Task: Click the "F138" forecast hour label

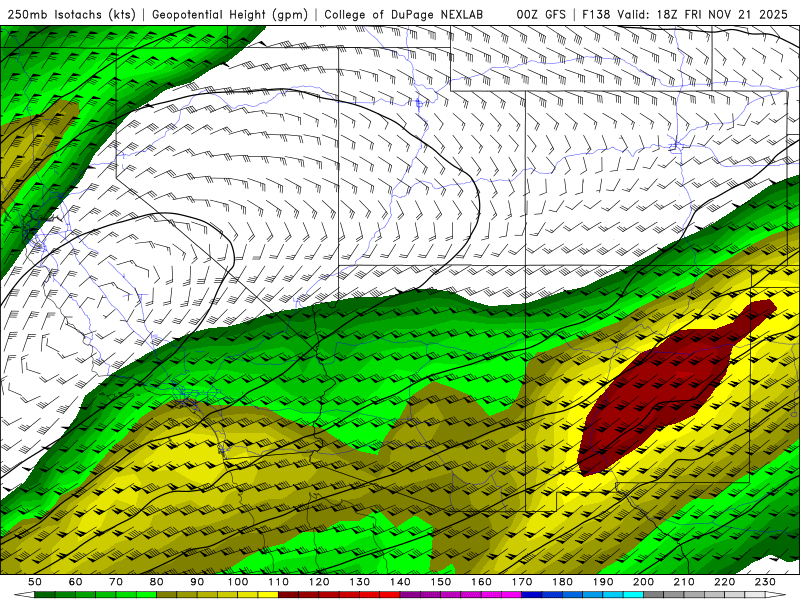Action: pyautogui.click(x=597, y=15)
